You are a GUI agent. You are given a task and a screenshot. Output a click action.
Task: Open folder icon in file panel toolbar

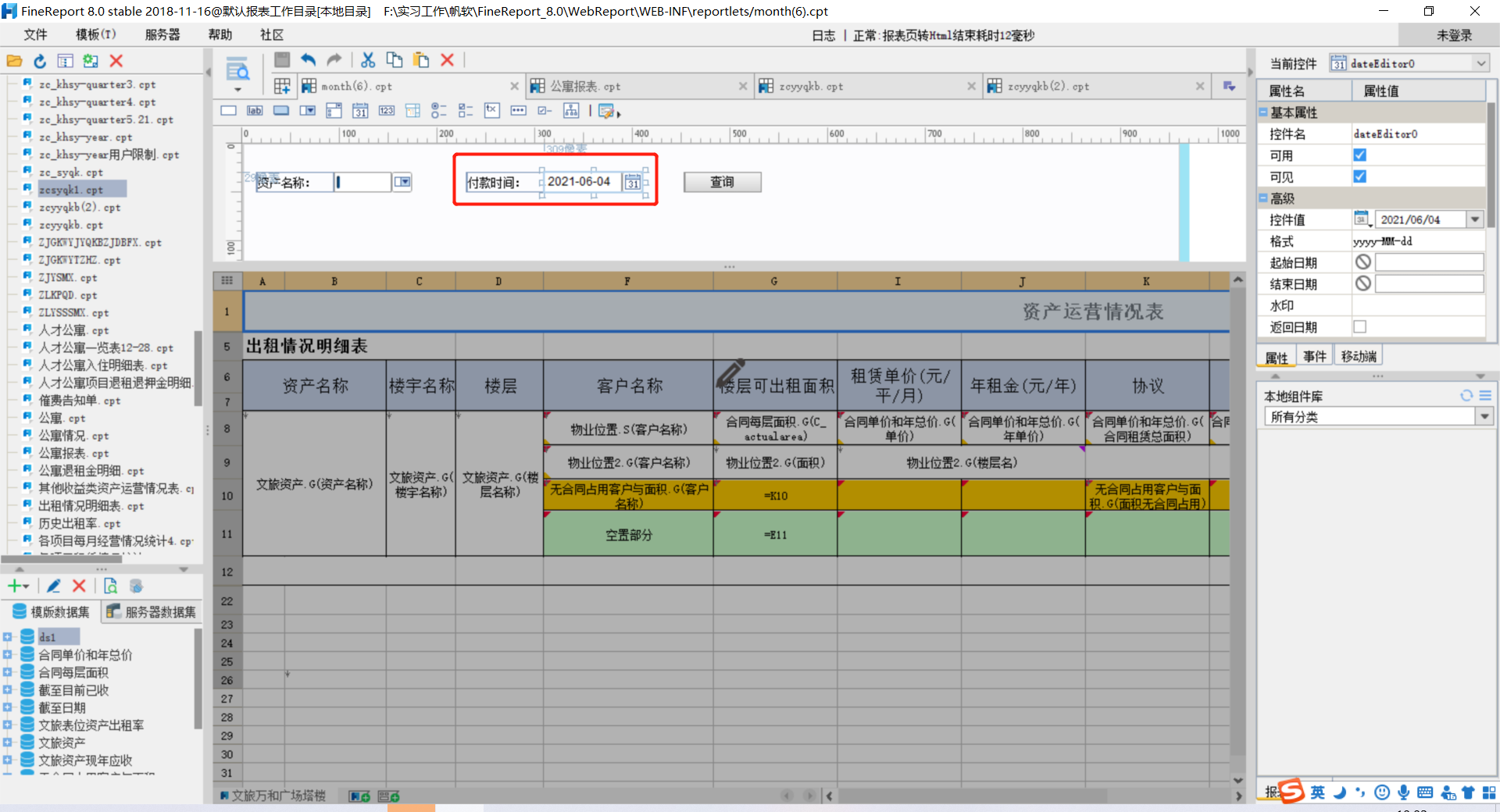tap(14, 61)
